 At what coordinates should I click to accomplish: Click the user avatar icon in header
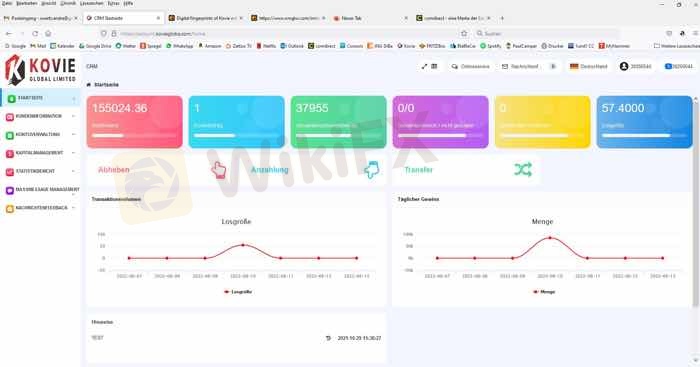click(624, 66)
